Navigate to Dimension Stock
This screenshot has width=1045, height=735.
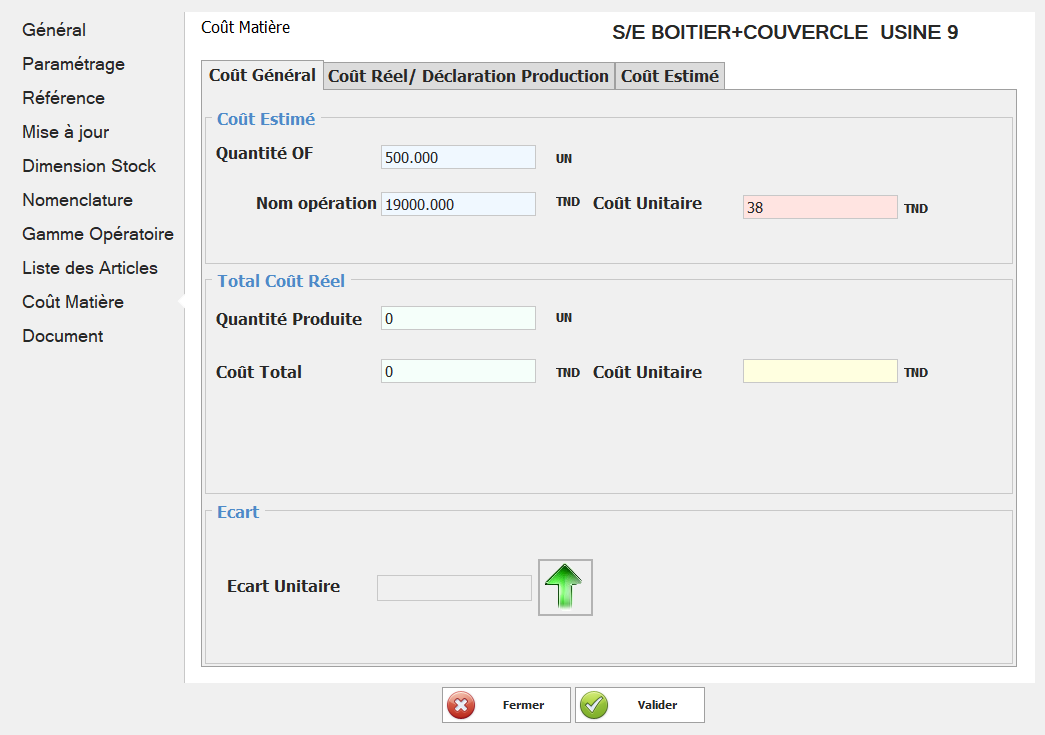[89, 166]
